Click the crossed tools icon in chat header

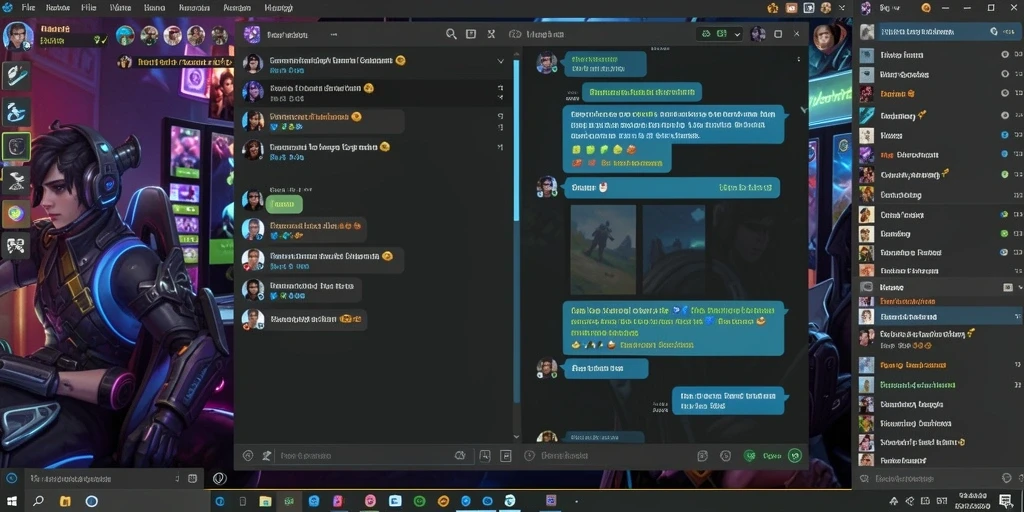491,34
